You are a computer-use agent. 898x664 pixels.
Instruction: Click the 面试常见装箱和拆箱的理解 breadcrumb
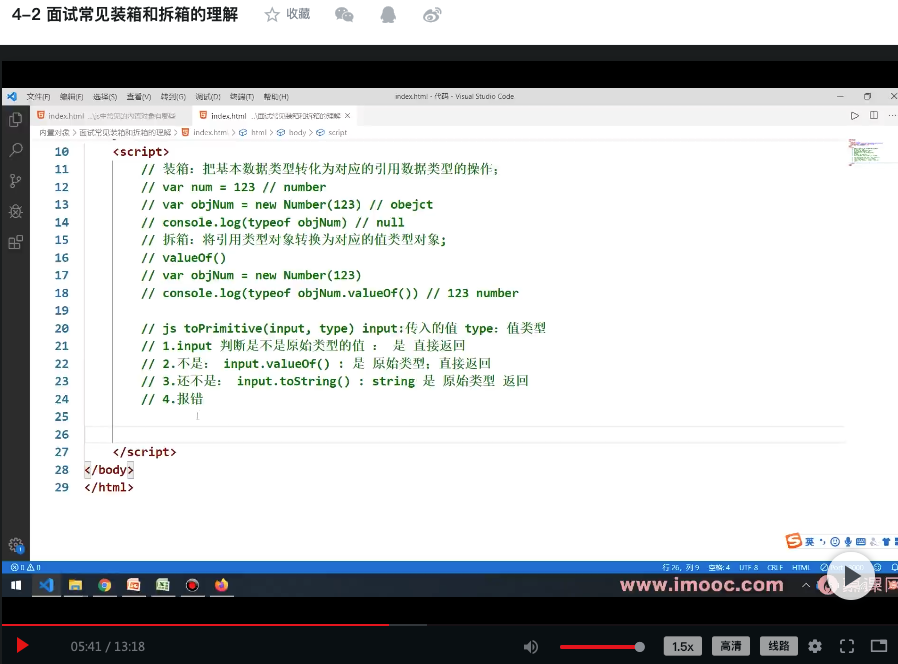tap(125, 132)
